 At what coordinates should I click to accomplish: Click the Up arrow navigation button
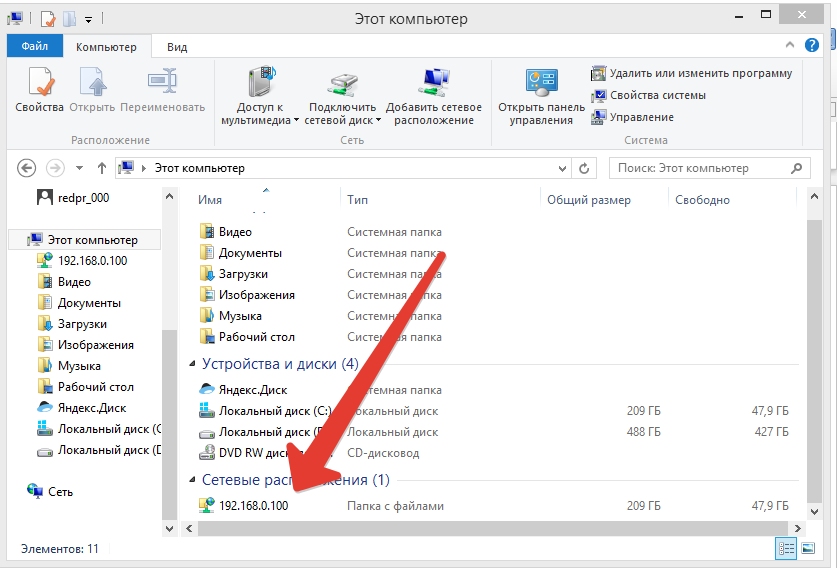101,168
